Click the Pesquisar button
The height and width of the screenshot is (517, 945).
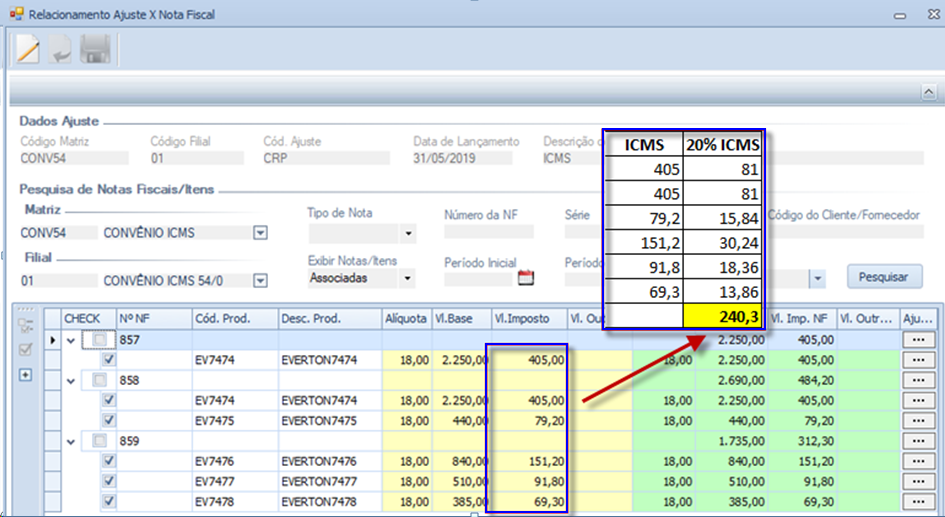883,276
